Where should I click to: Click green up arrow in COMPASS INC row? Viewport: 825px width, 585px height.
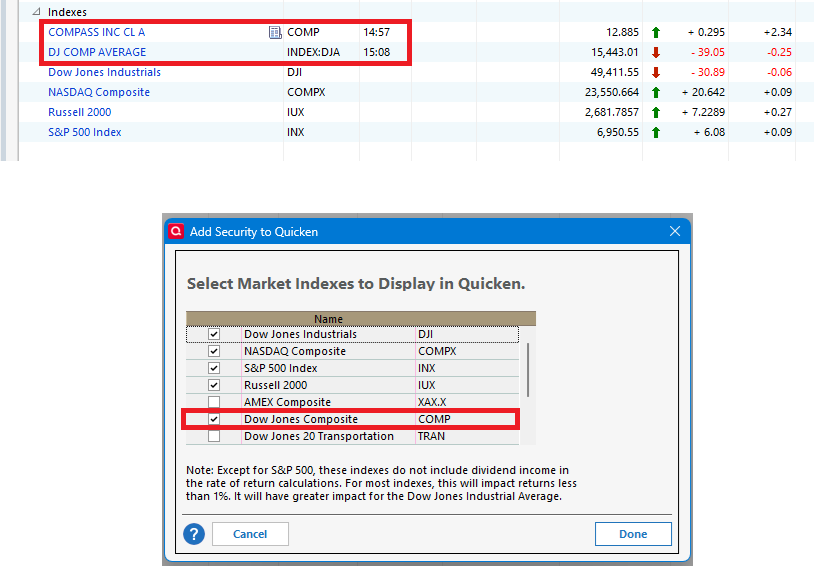656,33
